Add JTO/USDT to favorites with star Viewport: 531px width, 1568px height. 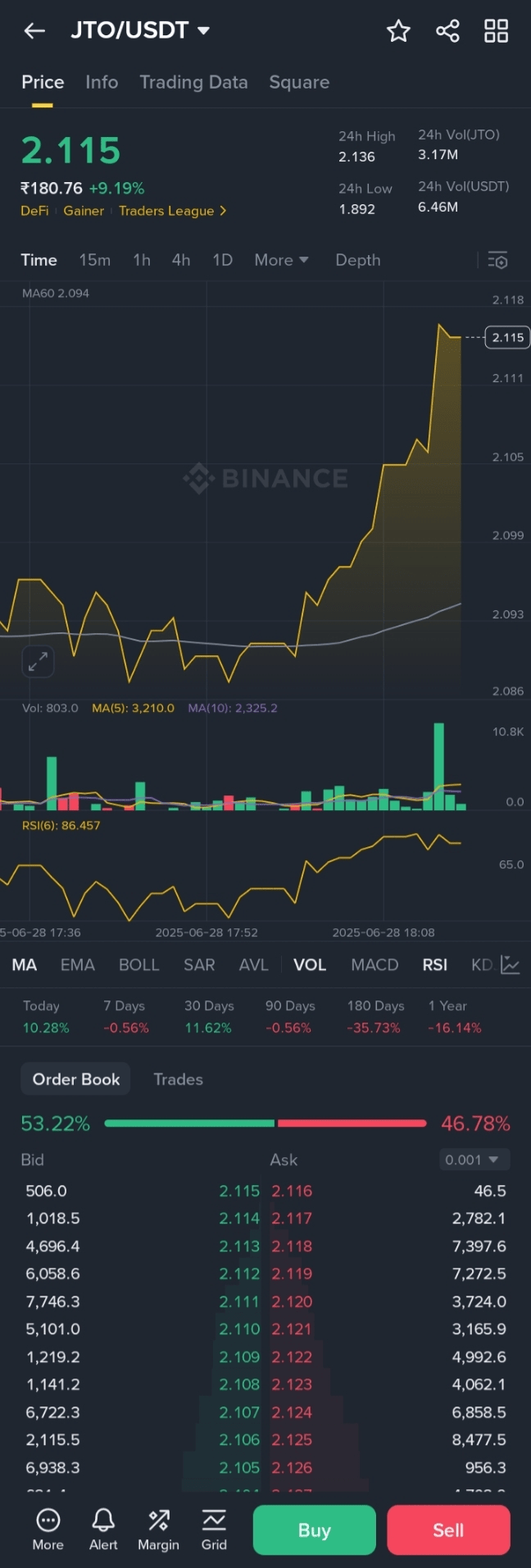398,31
